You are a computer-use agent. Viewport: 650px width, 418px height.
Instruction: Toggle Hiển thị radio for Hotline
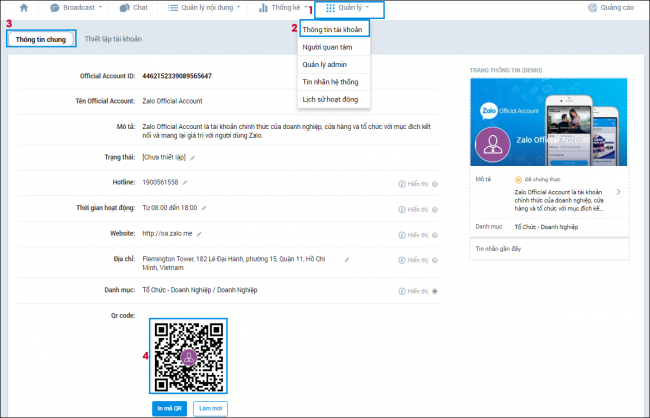pos(435,184)
